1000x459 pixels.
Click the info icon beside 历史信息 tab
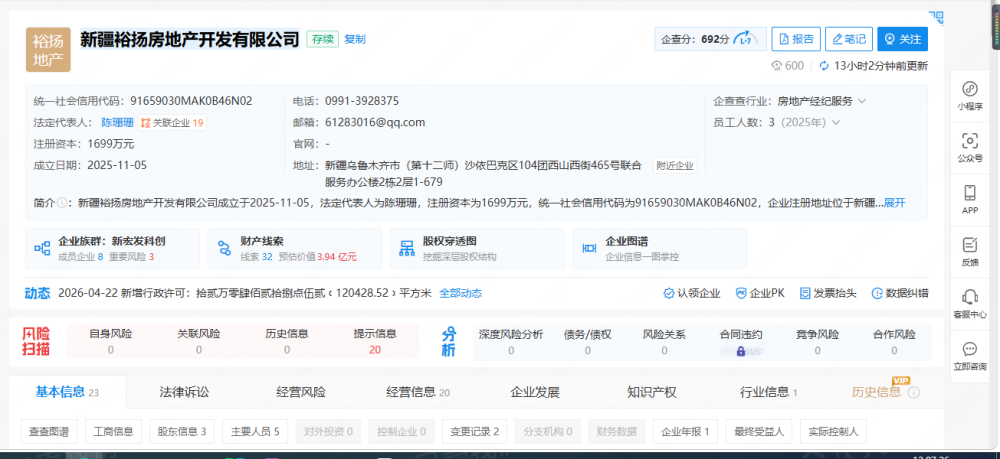[914, 393]
